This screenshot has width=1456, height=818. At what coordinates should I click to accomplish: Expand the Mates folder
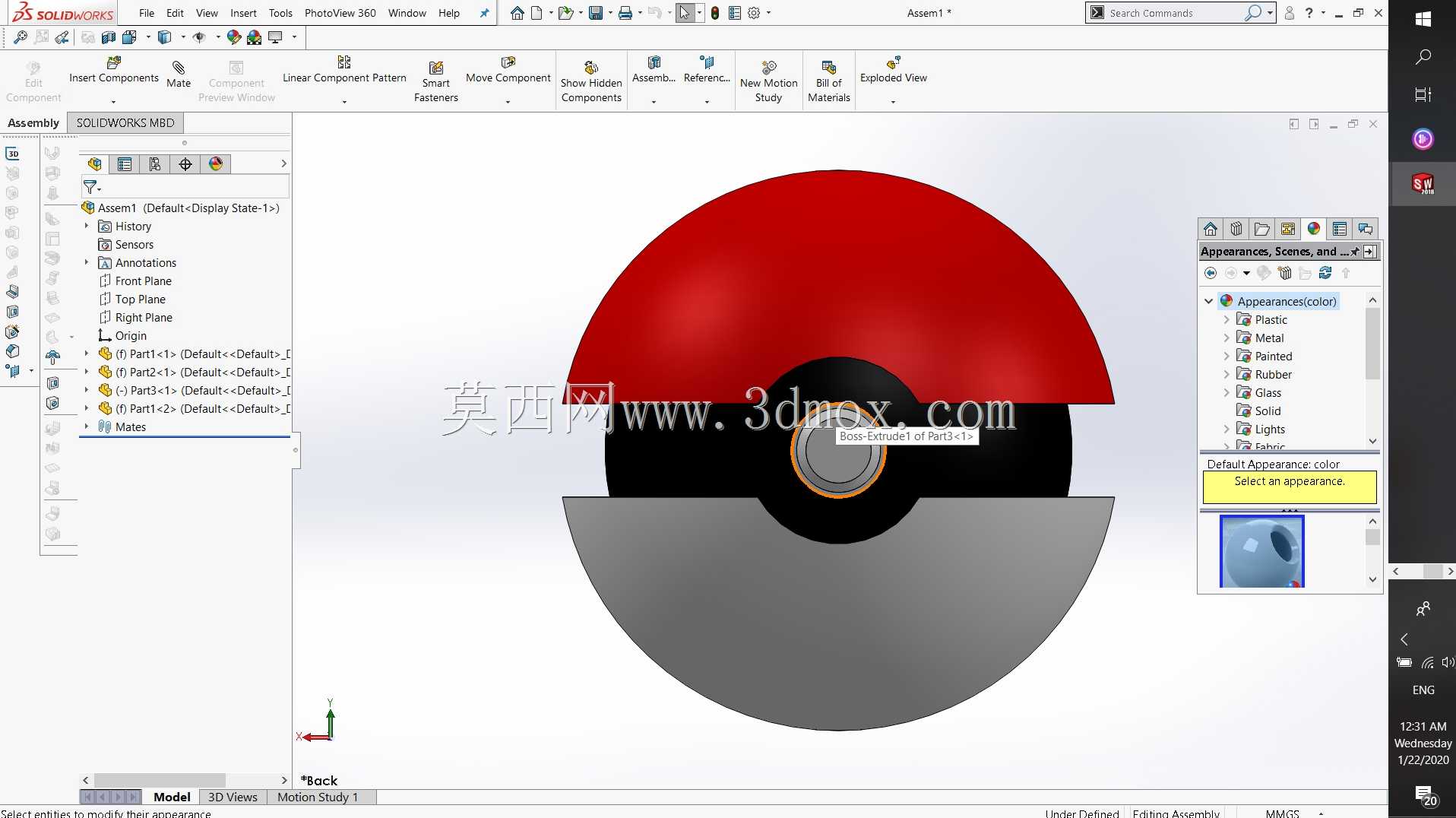(x=86, y=426)
